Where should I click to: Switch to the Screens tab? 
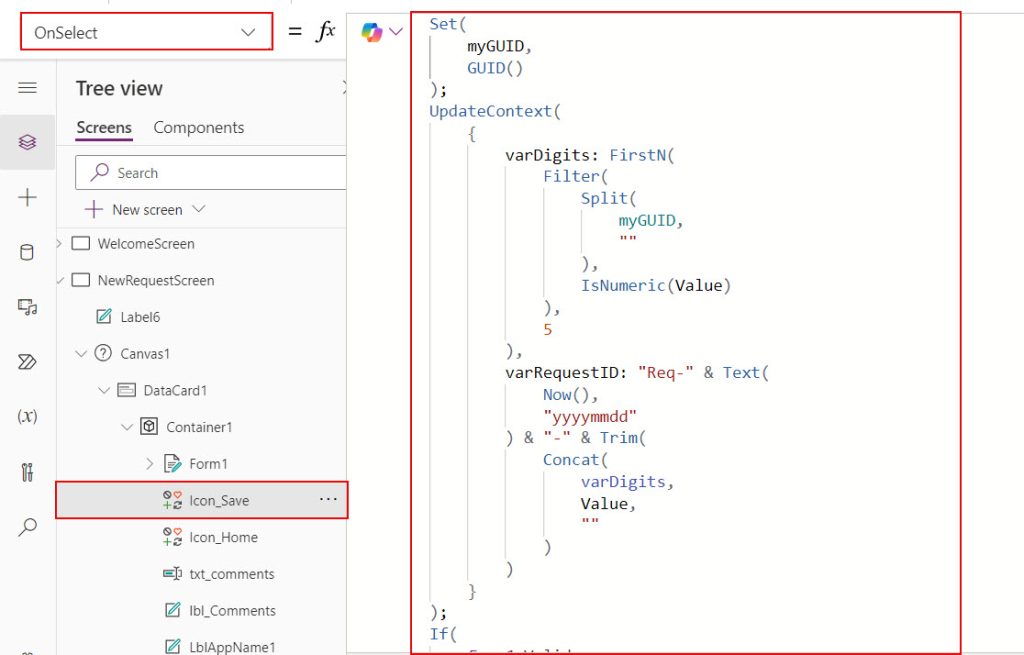point(104,127)
